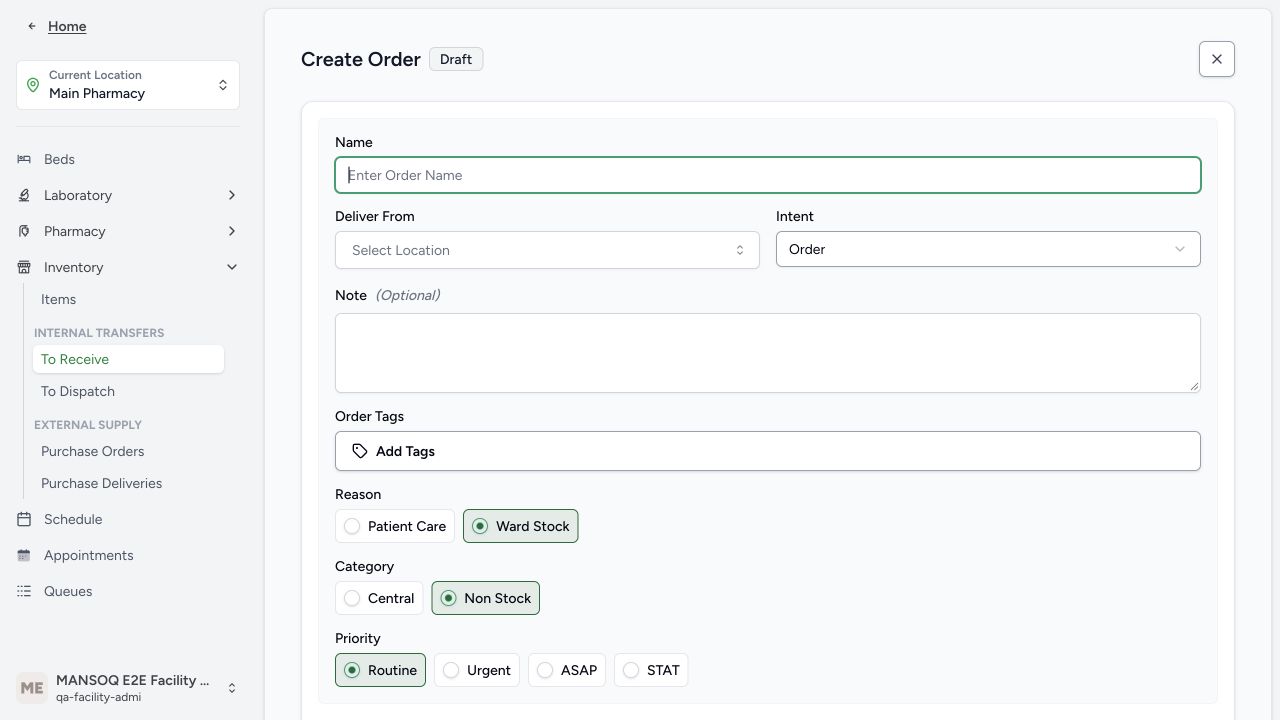Viewport: 1280px width, 720px height.
Task: Click the ME user avatar
Action: click(x=32, y=688)
